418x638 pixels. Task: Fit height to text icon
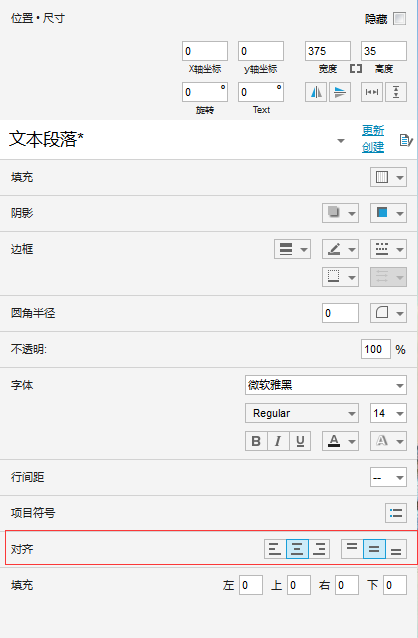pos(396,92)
